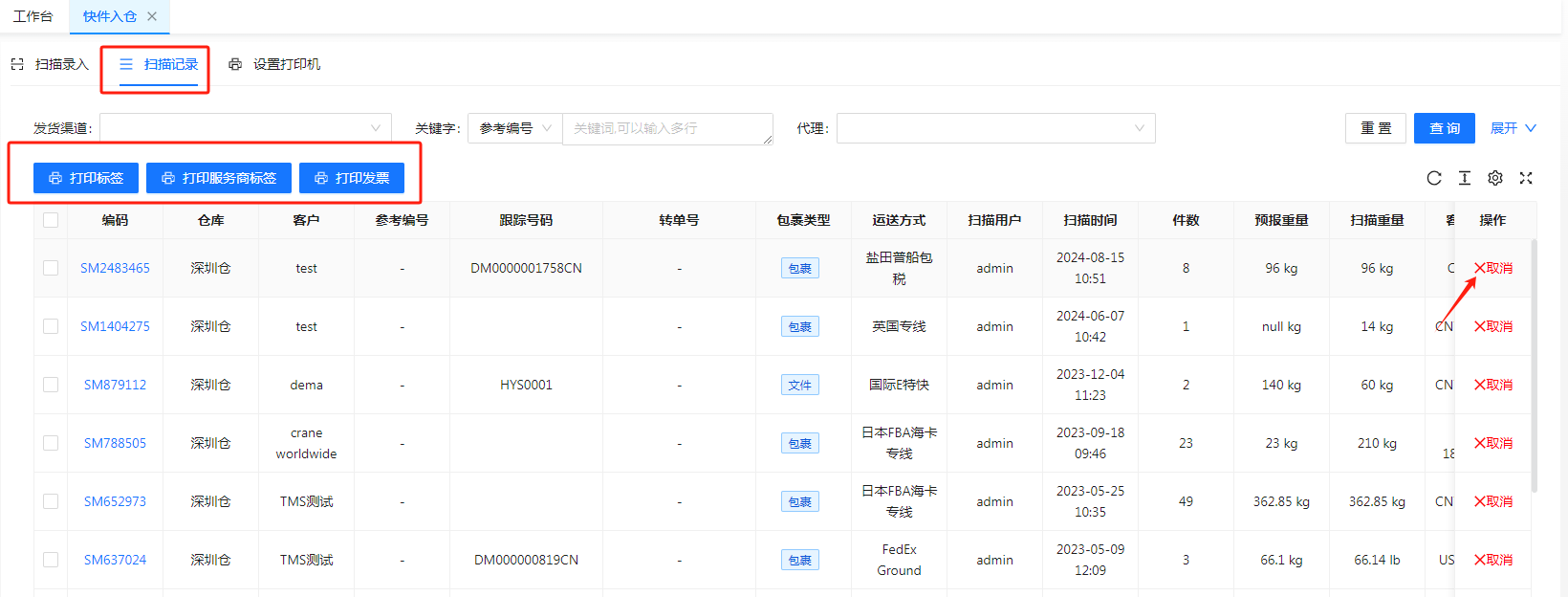Click the 打印发票 print invoice button
Viewport: 1568px width, 597px height.
pos(352,178)
